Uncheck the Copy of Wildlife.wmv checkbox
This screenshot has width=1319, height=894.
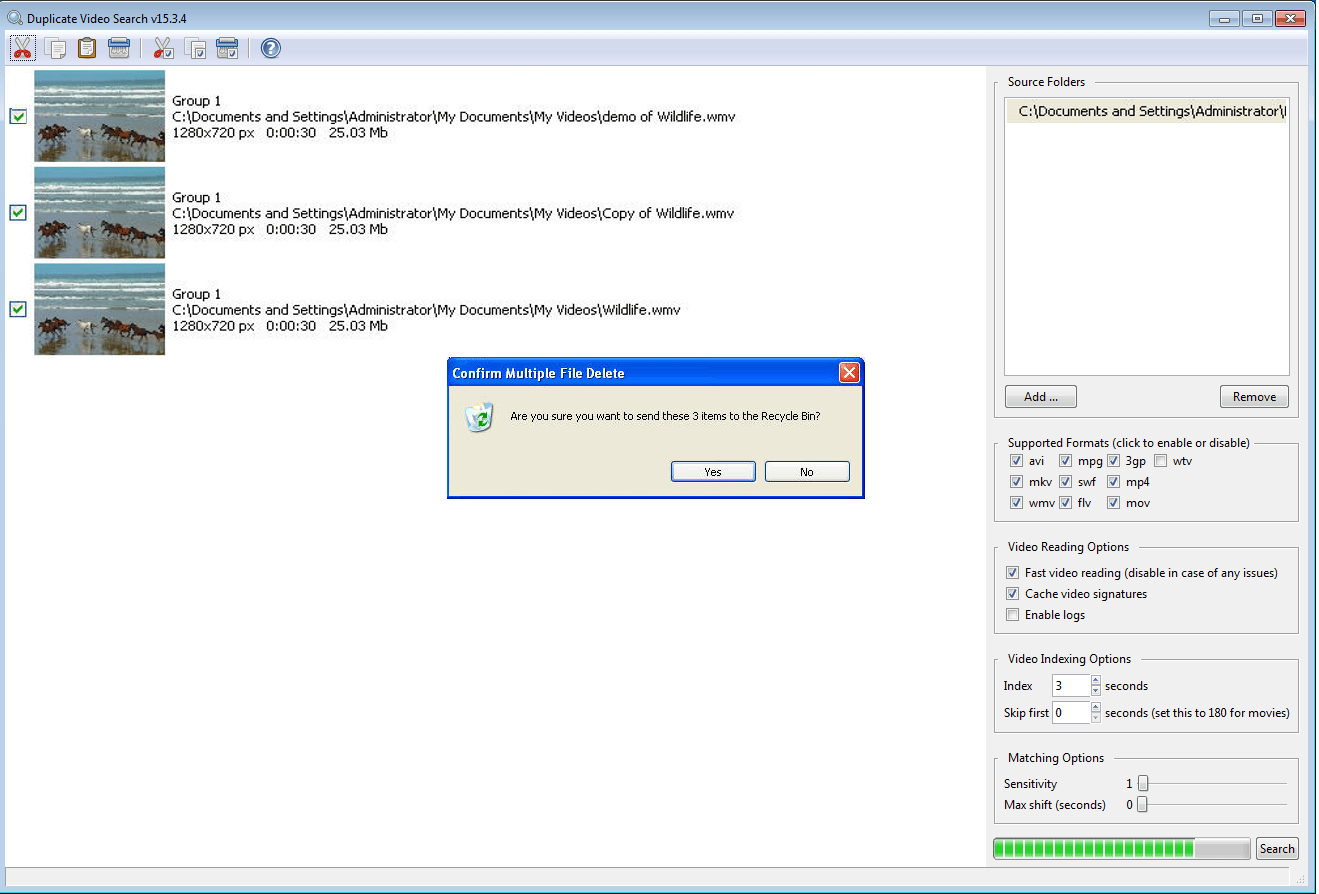coord(18,213)
